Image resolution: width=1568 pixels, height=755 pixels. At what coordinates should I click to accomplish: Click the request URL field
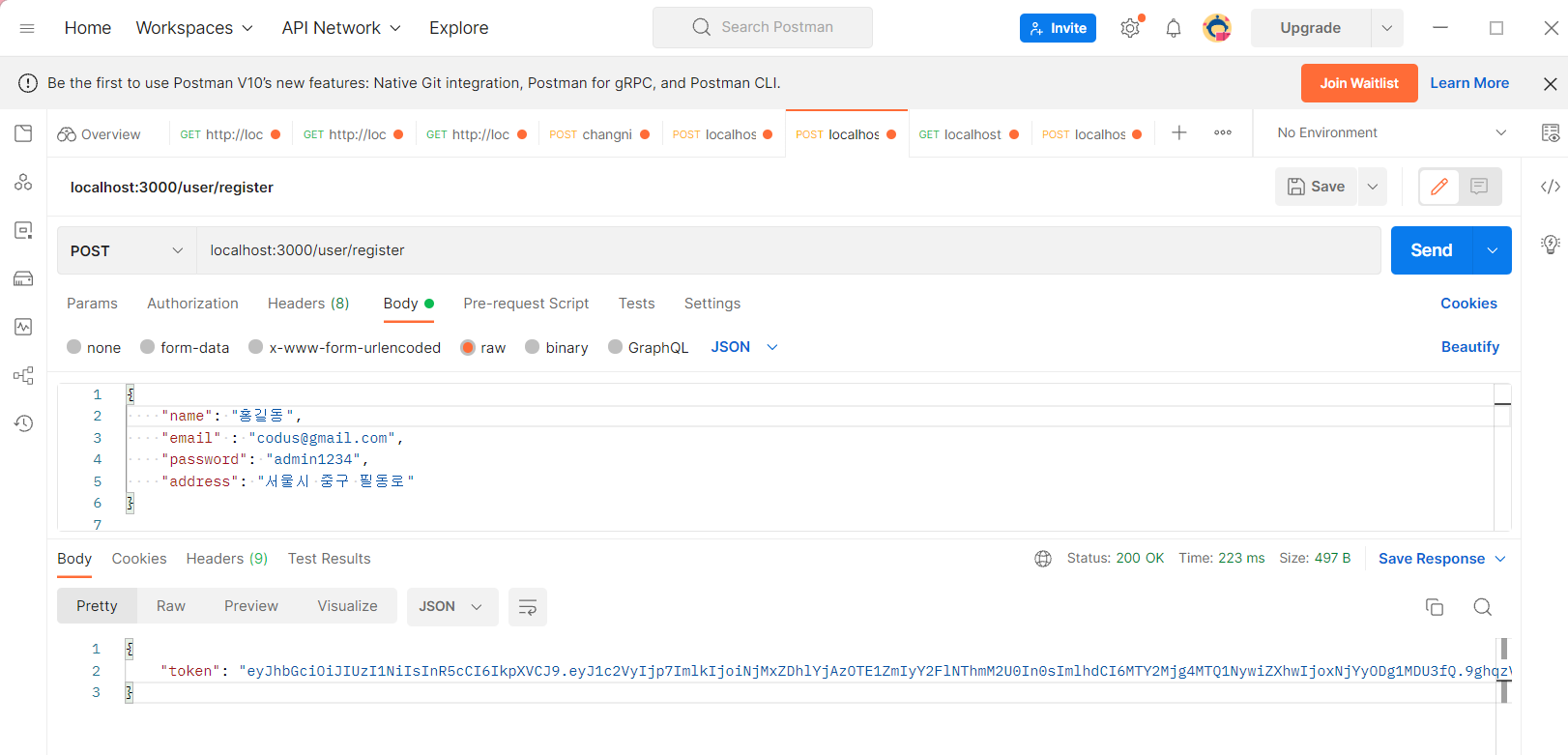[x=789, y=250]
